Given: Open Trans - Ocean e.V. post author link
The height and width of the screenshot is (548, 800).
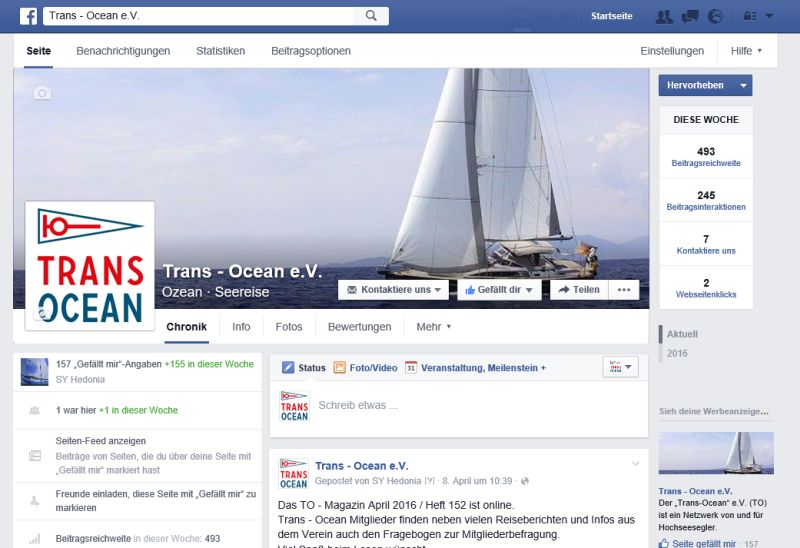Looking at the screenshot, I should [x=362, y=466].
